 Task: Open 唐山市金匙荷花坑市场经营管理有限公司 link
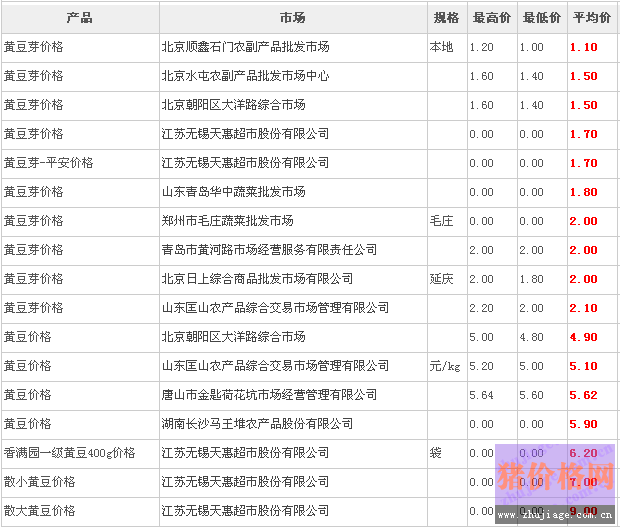point(269,395)
